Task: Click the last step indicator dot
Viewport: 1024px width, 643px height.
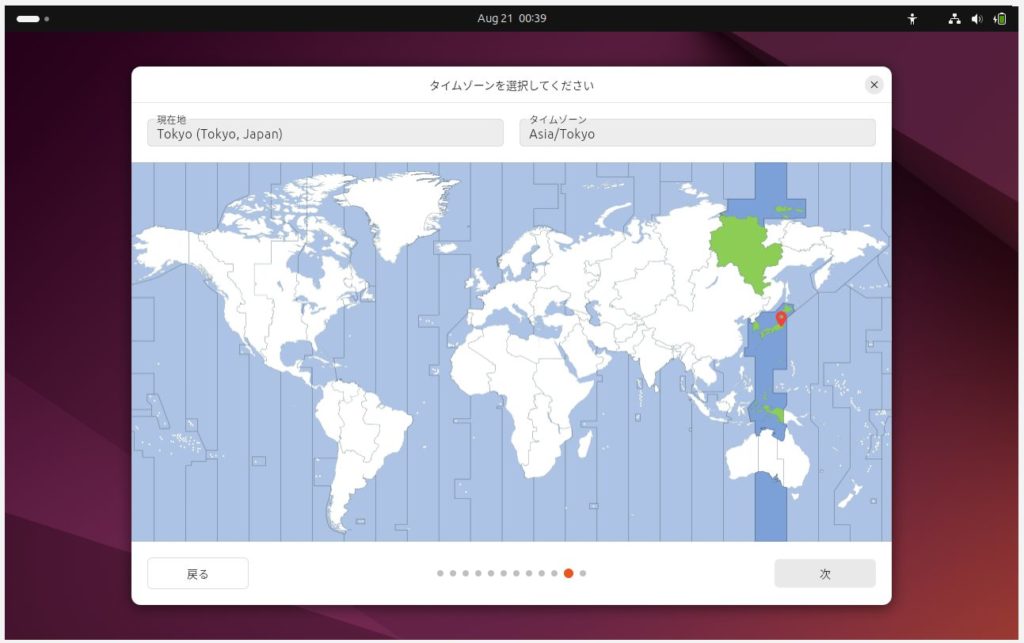Action: point(583,573)
